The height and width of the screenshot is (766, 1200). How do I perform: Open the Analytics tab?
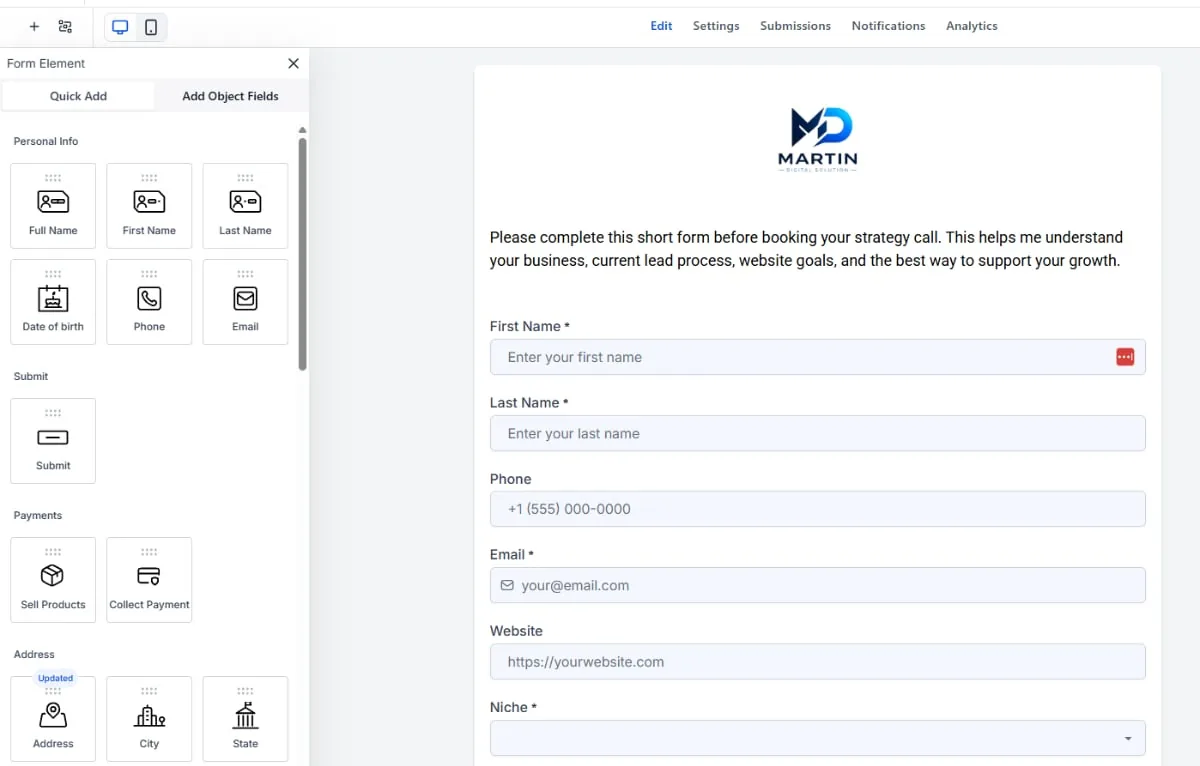(x=972, y=26)
